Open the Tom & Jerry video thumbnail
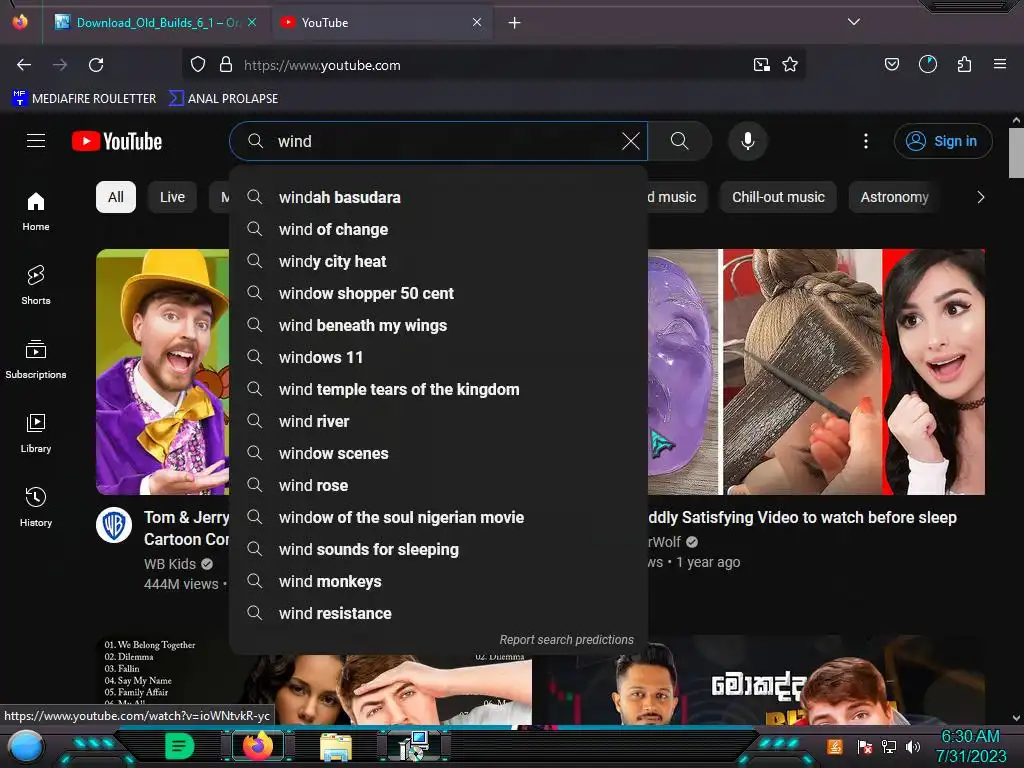Screen dimensions: 1024x768 tap(163, 372)
